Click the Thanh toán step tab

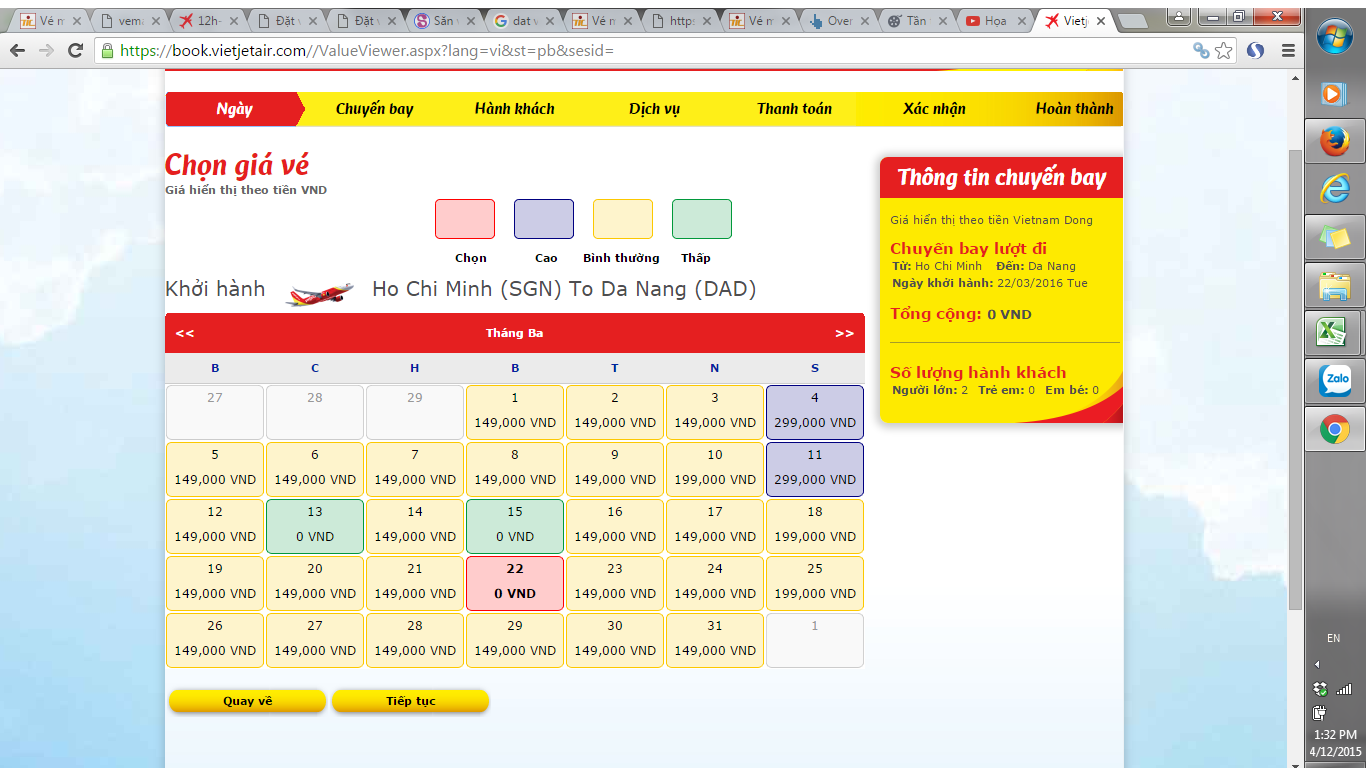pos(795,109)
